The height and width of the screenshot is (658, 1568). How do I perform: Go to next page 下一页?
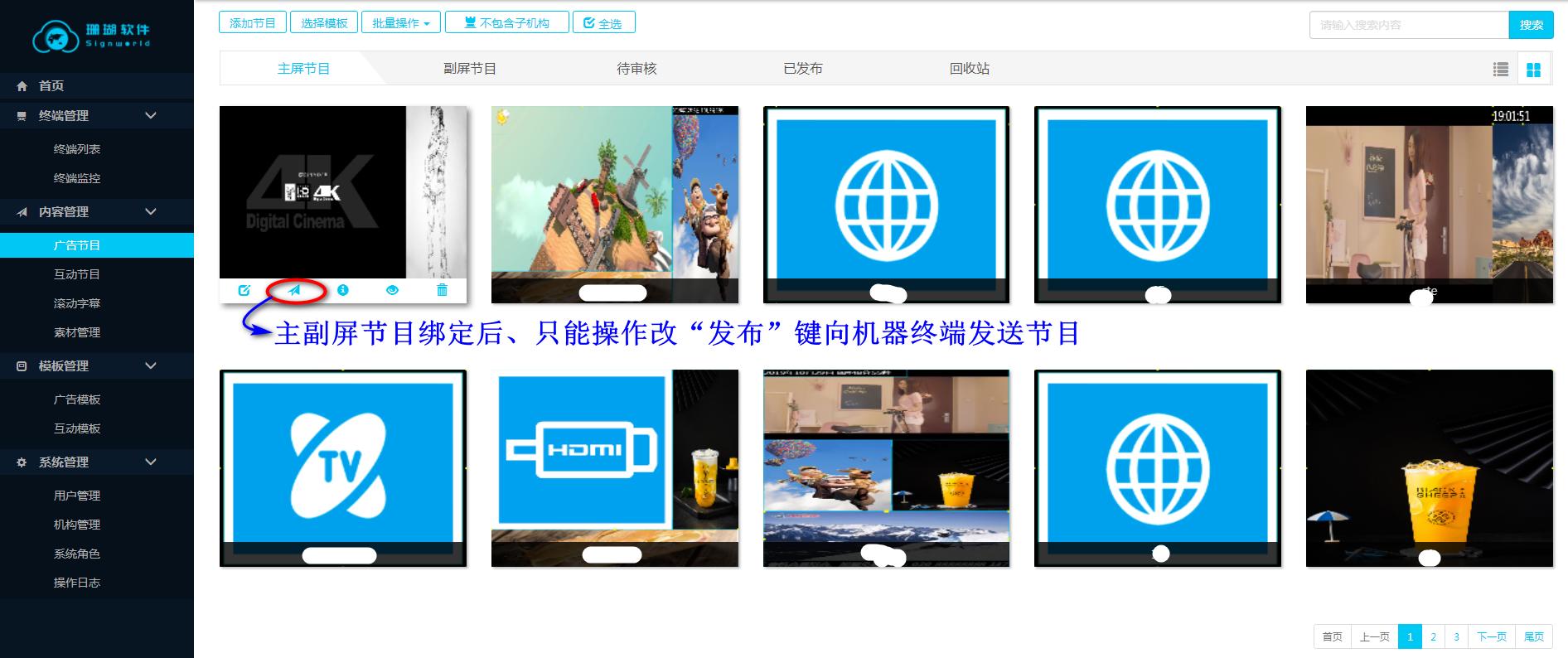click(1492, 636)
